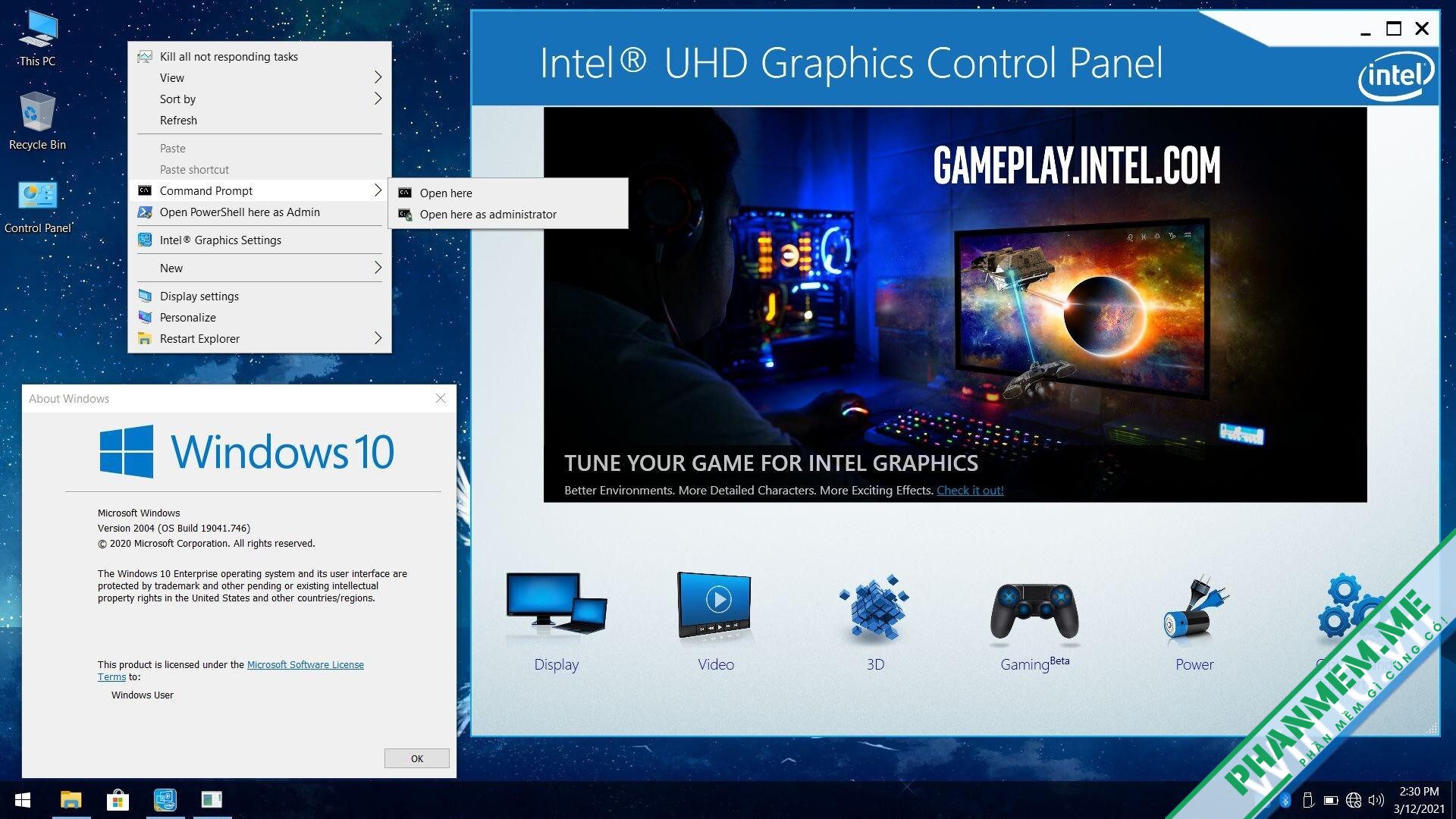1456x819 pixels.
Task: Open the taskbar clock showing 2:30 PM
Action: coord(1418,800)
